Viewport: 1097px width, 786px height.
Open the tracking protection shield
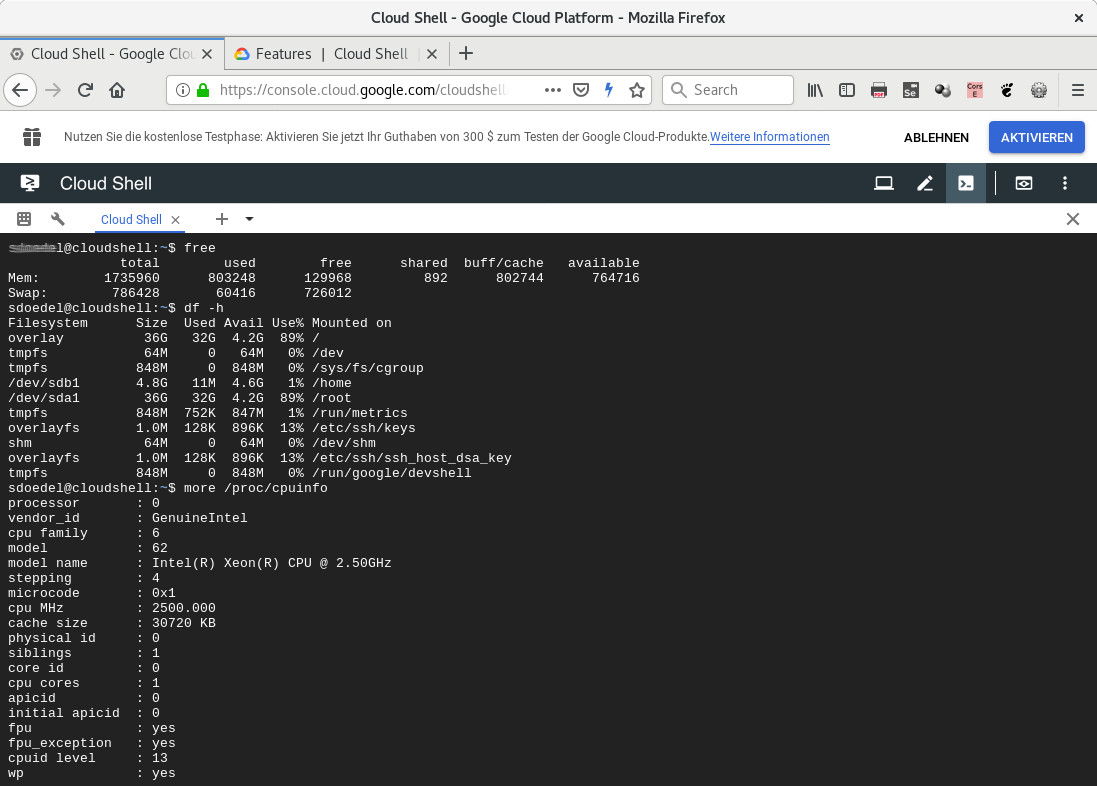pyautogui.click(x=581, y=89)
